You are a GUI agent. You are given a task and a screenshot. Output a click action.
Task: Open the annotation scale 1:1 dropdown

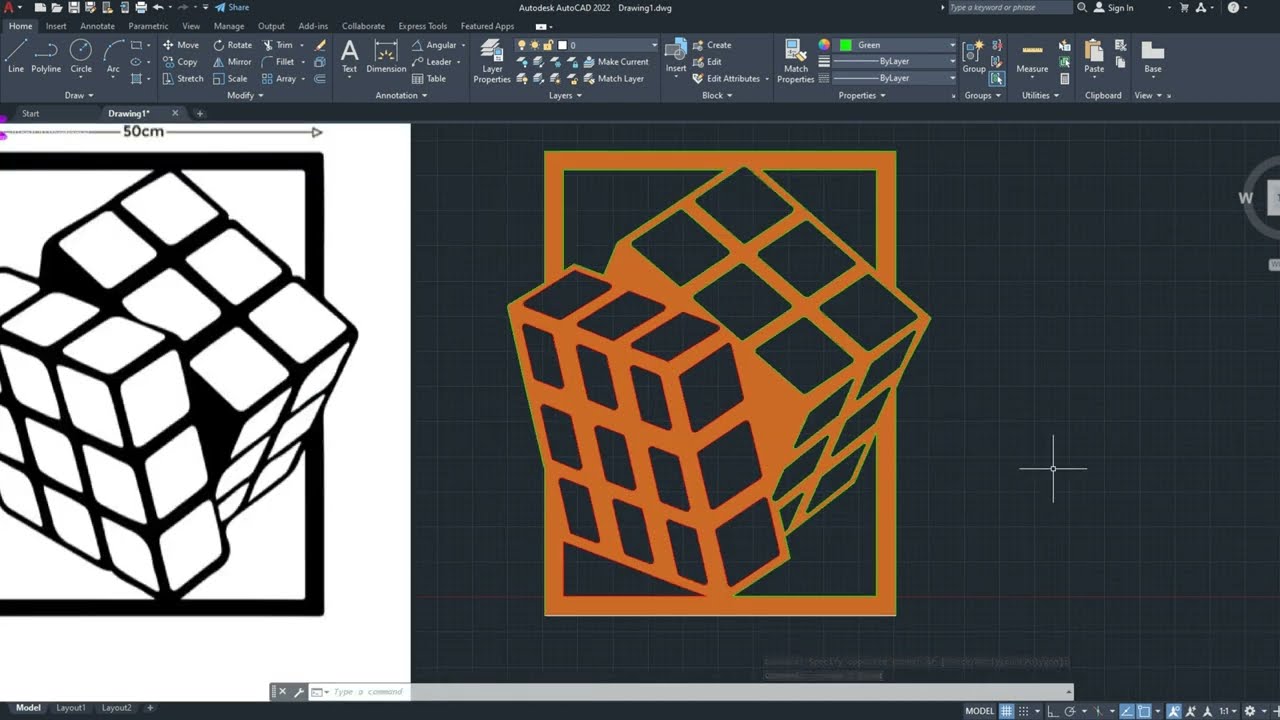[x=1229, y=711]
